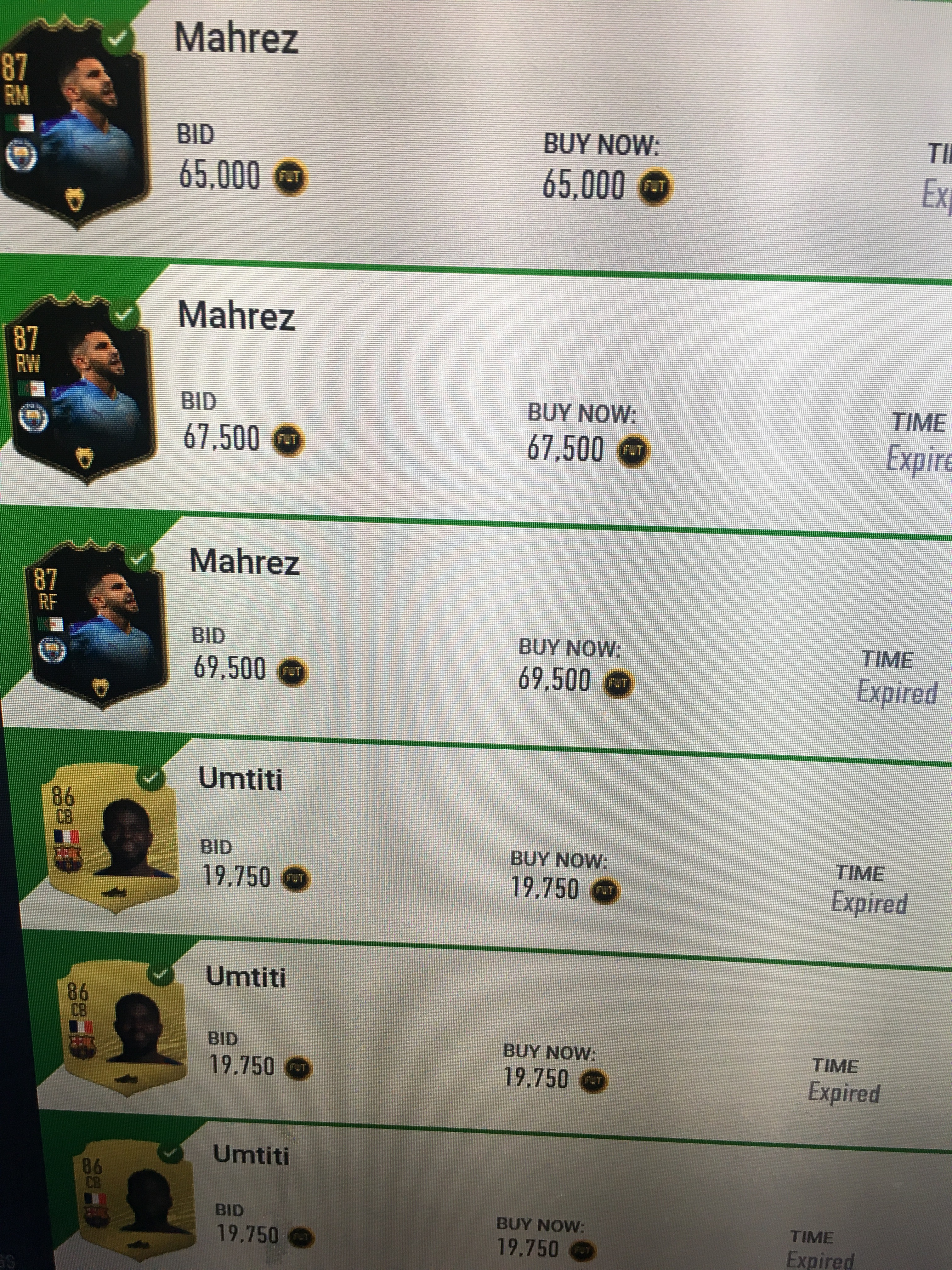Screen dimensions: 952x1270
Task: Click the Expired time status of Mahrez RF
Action: tap(897, 693)
